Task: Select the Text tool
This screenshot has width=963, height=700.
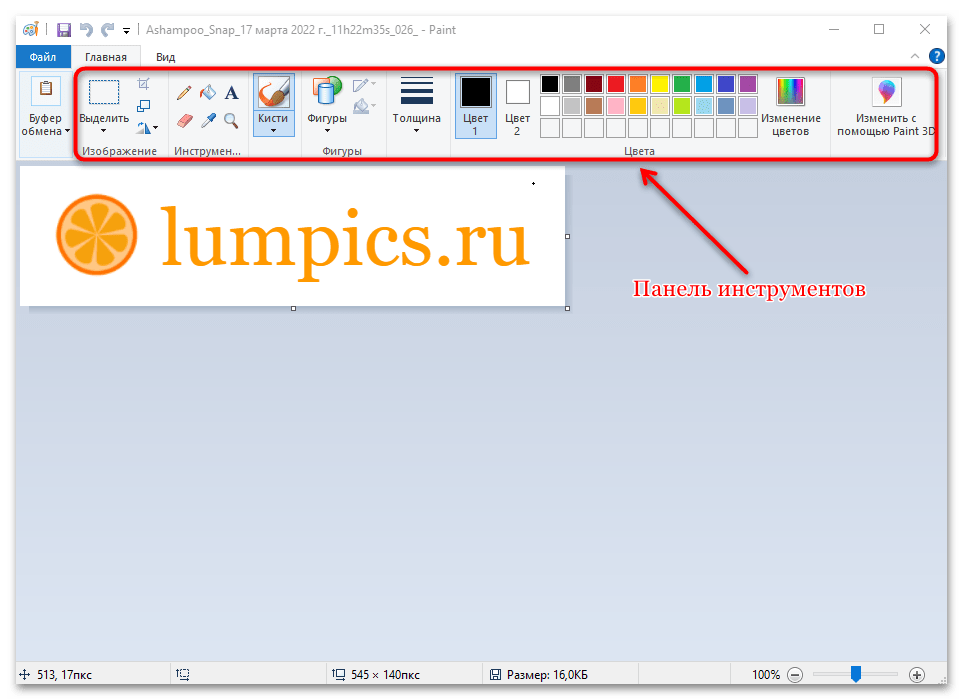Action: click(231, 93)
